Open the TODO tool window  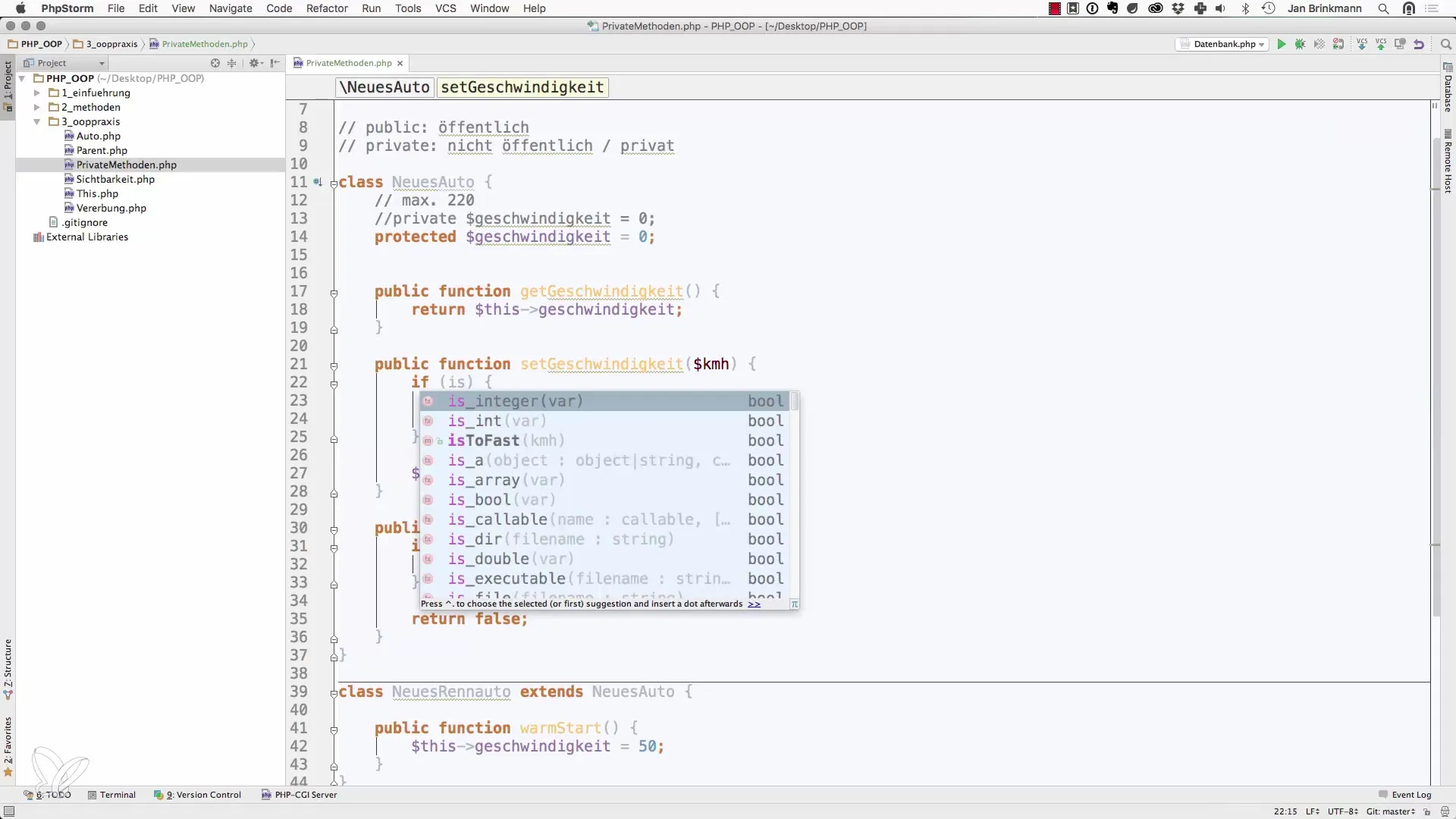click(48, 795)
